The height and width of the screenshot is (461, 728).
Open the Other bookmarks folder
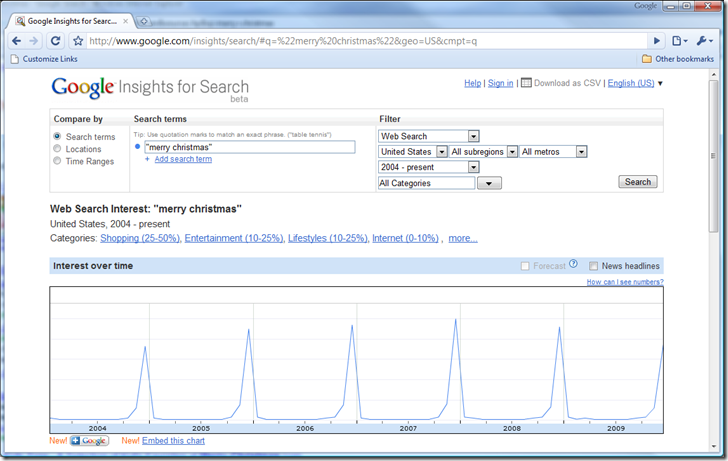pos(678,59)
